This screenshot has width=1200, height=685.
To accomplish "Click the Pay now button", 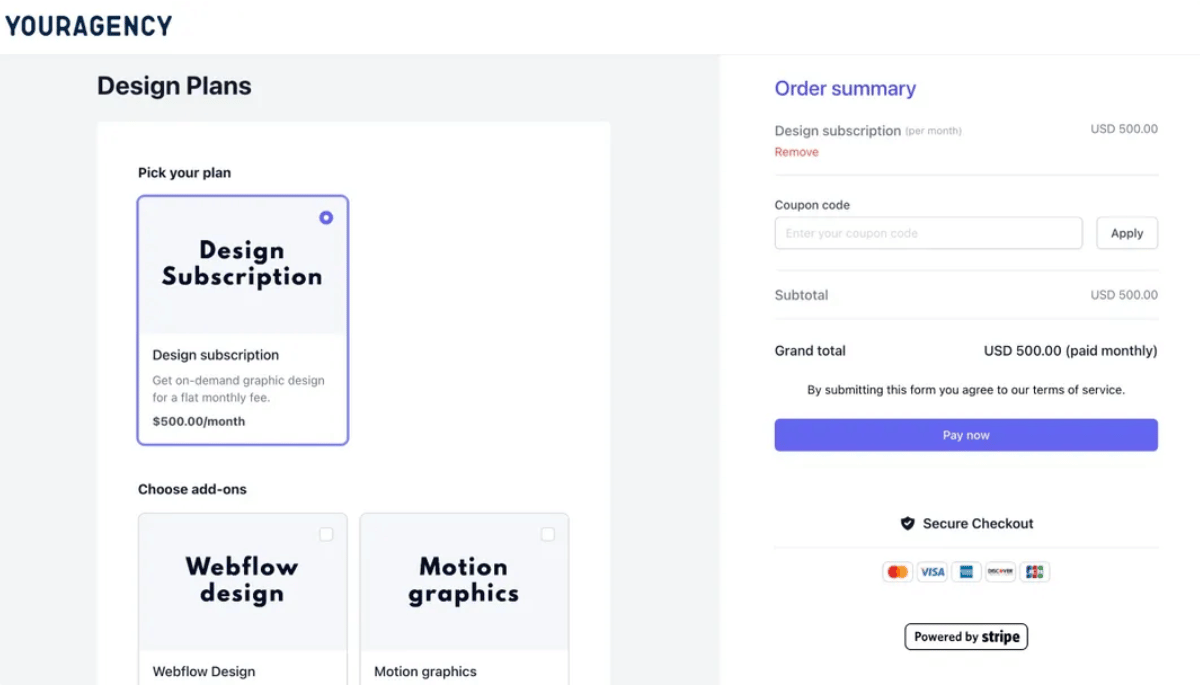I will (966, 434).
